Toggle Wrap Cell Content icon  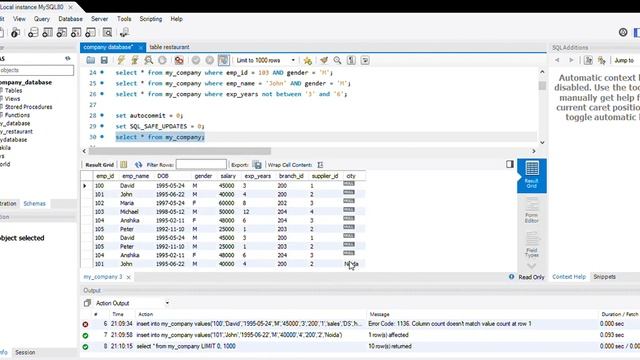click(320, 164)
